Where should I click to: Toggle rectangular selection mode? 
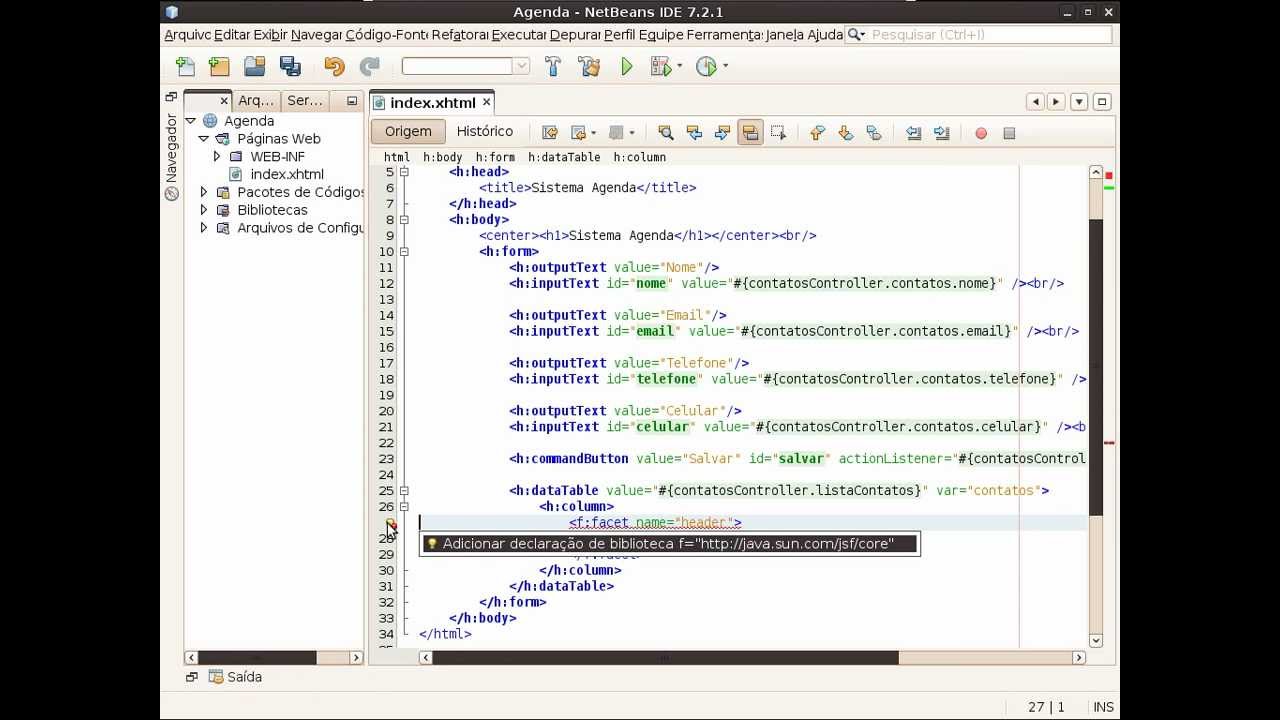778,132
